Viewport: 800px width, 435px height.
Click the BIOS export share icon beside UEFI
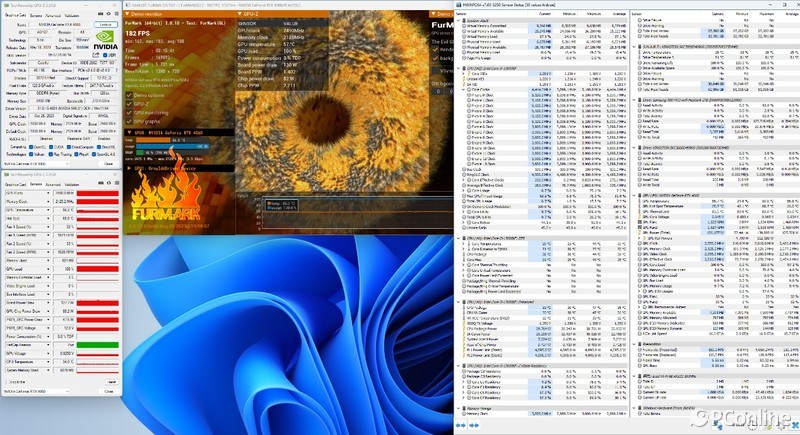[96, 55]
